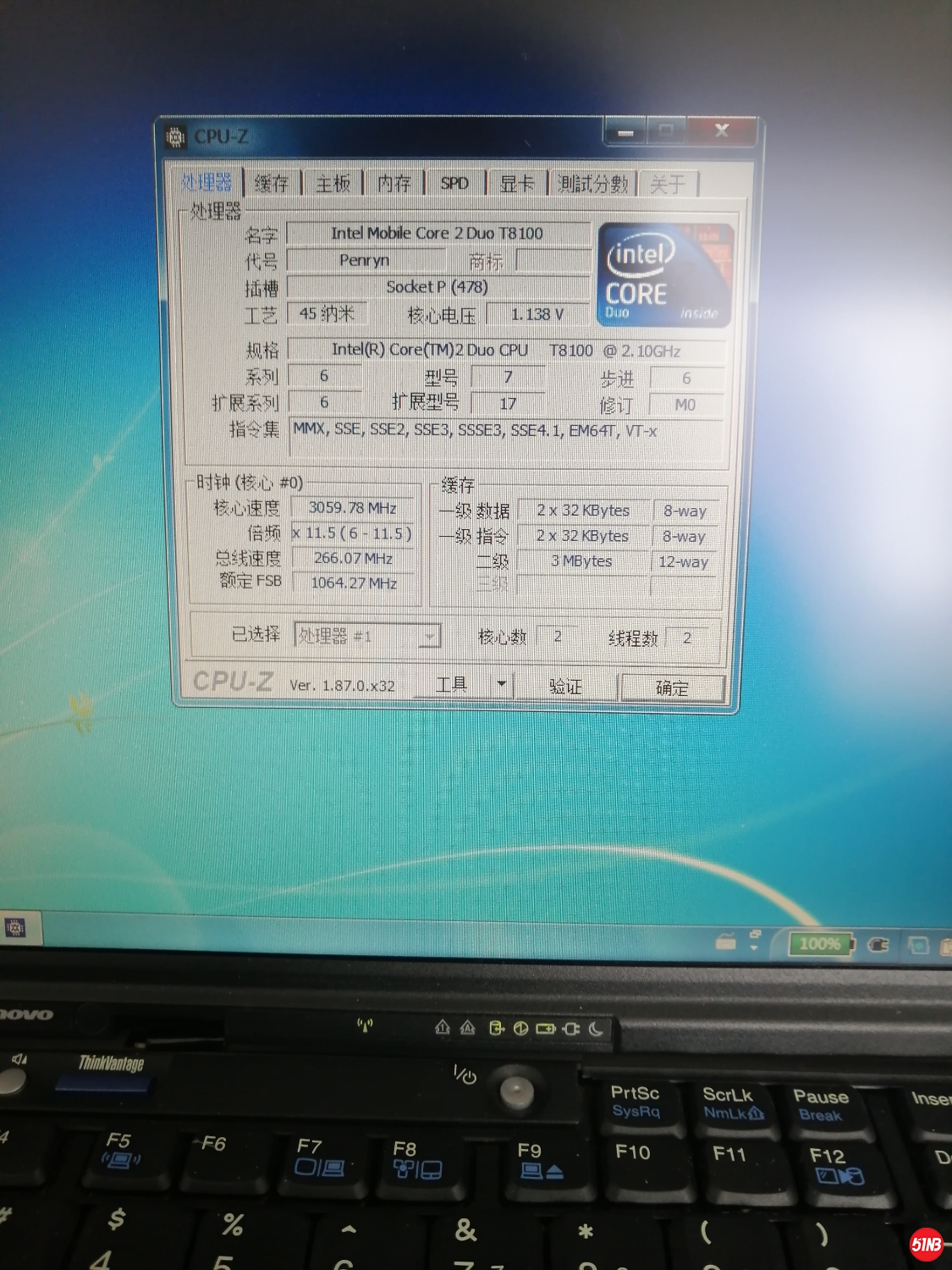Open the 内存 tab

[x=394, y=183]
